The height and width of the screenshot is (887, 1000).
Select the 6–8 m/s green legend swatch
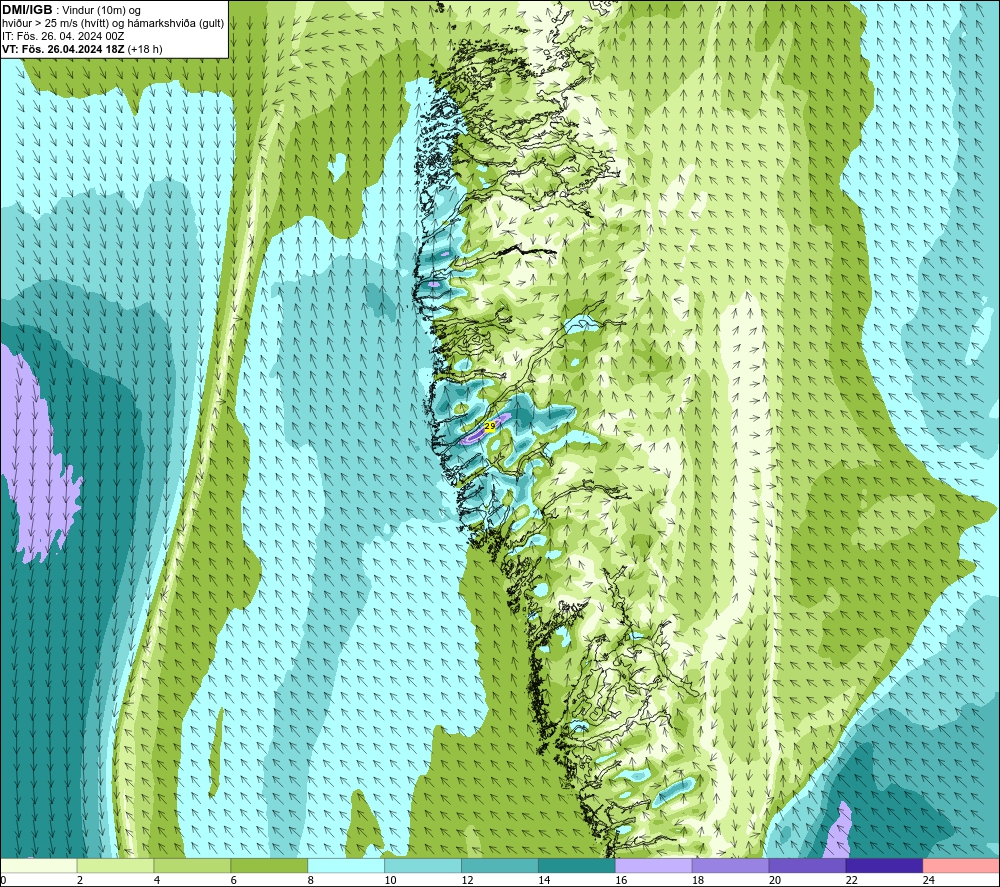point(269,865)
